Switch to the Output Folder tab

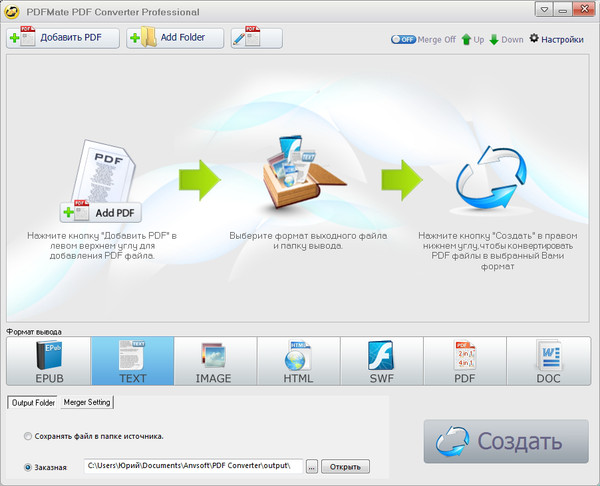point(33,403)
